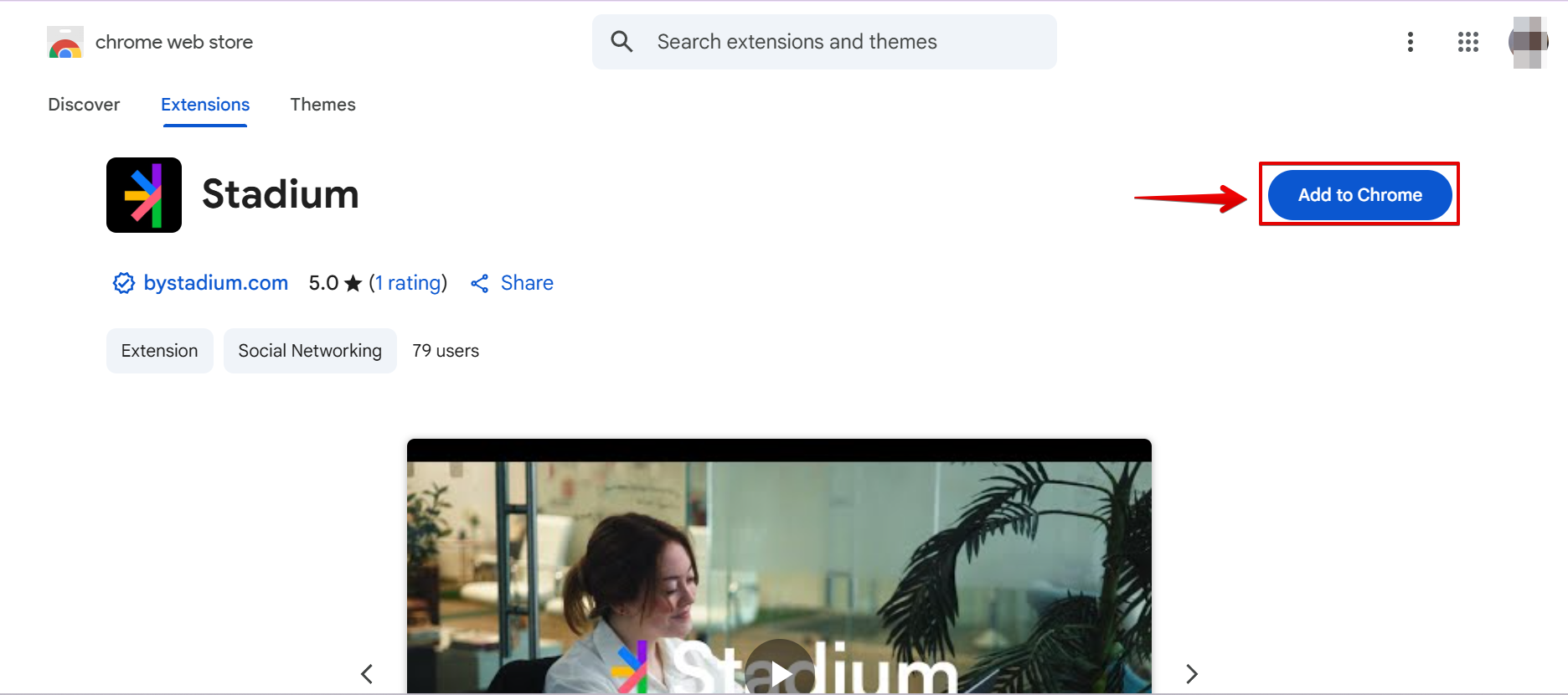Switch to the Discover tab
Screen dimensions: 1568x695
click(x=84, y=105)
